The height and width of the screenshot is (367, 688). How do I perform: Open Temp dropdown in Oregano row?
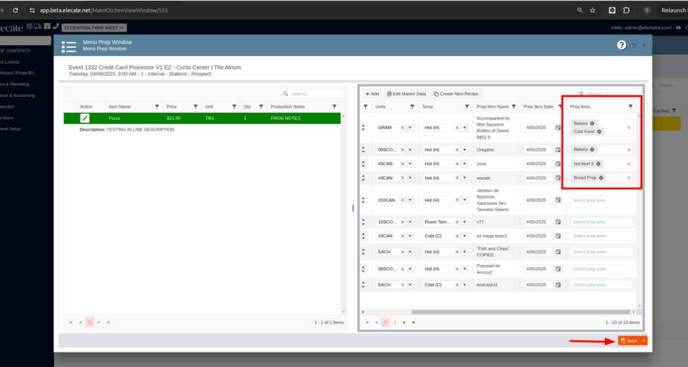tap(465, 150)
